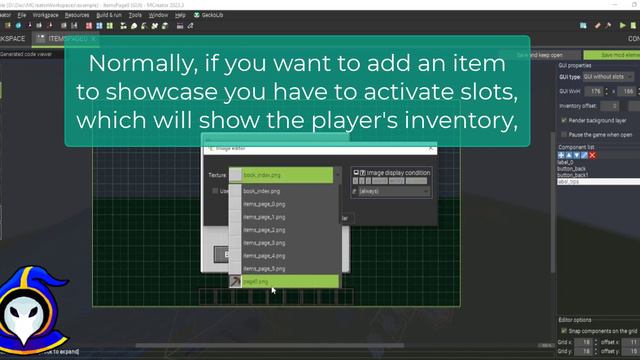Select items_page_0.png from texture list
This screenshot has width=640, height=360.
point(284,204)
